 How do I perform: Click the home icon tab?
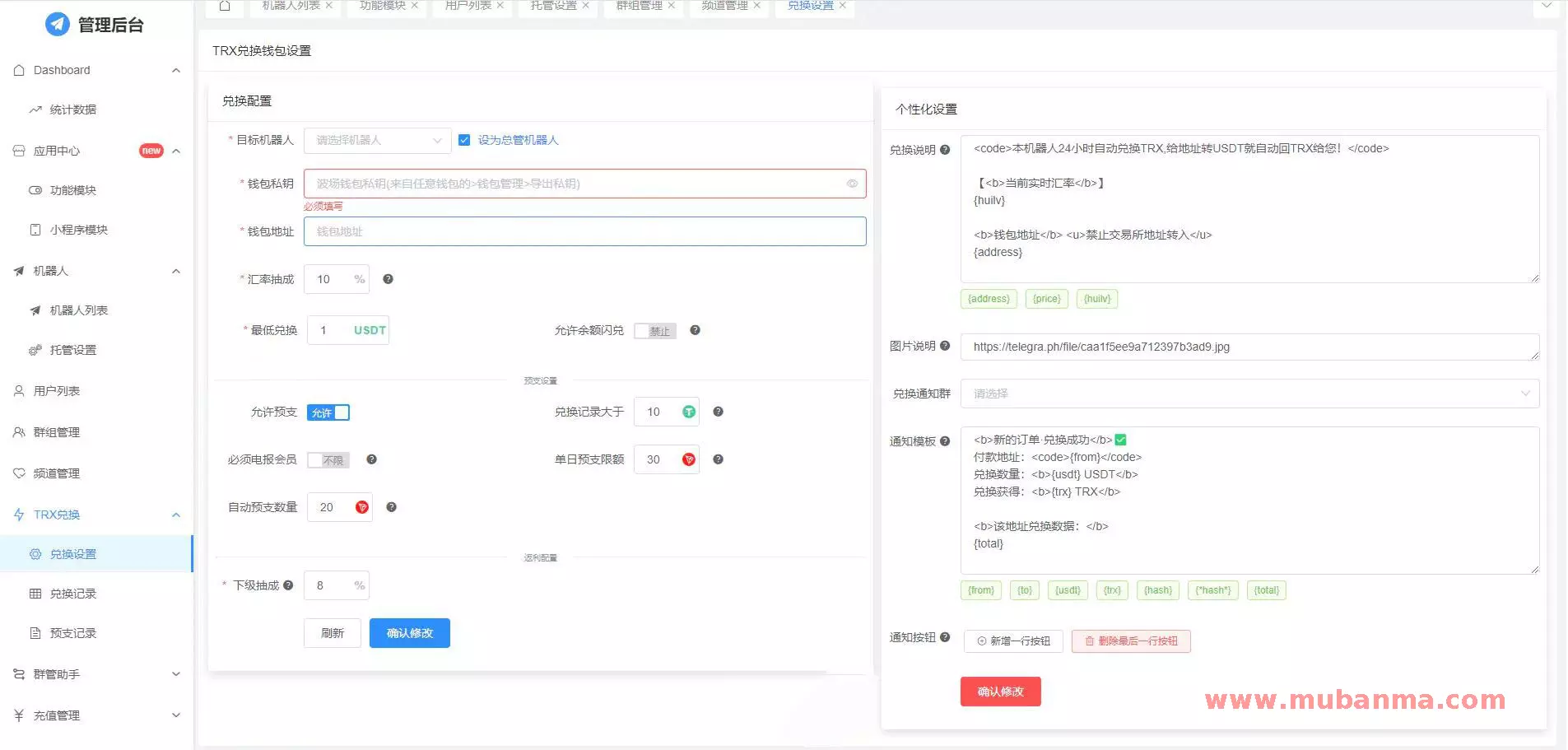pyautogui.click(x=225, y=7)
